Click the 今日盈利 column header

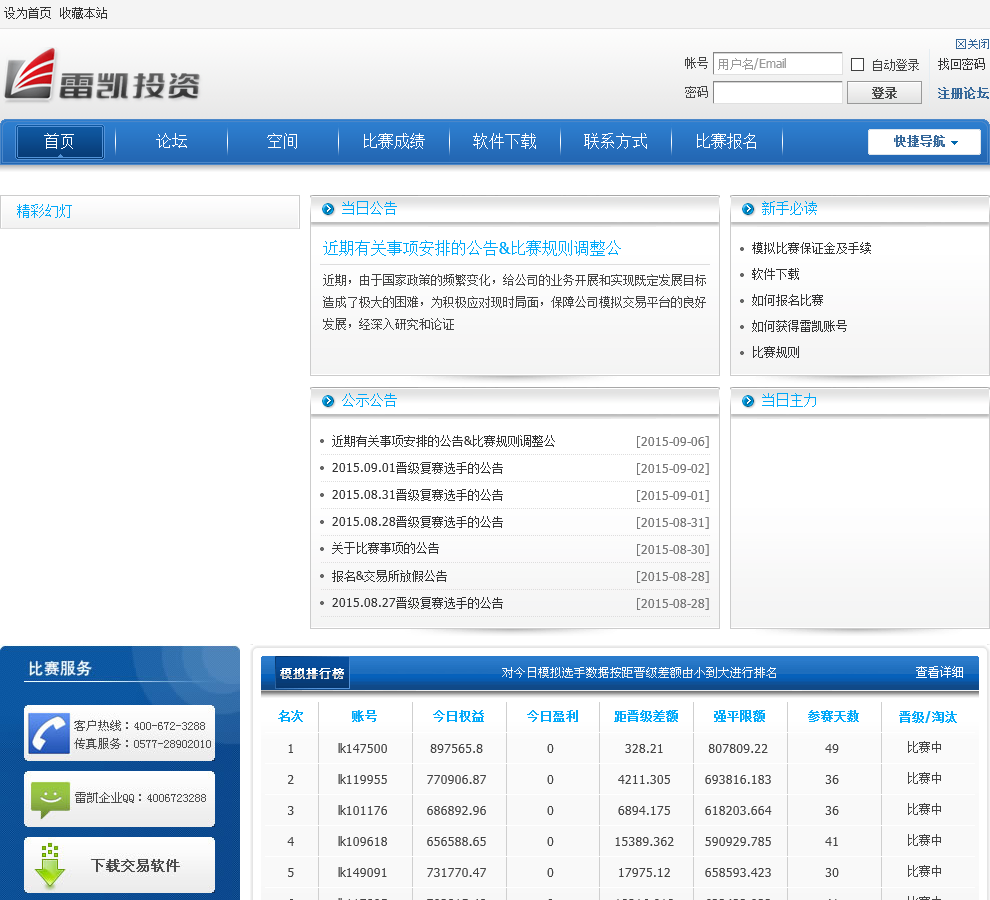[552, 716]
